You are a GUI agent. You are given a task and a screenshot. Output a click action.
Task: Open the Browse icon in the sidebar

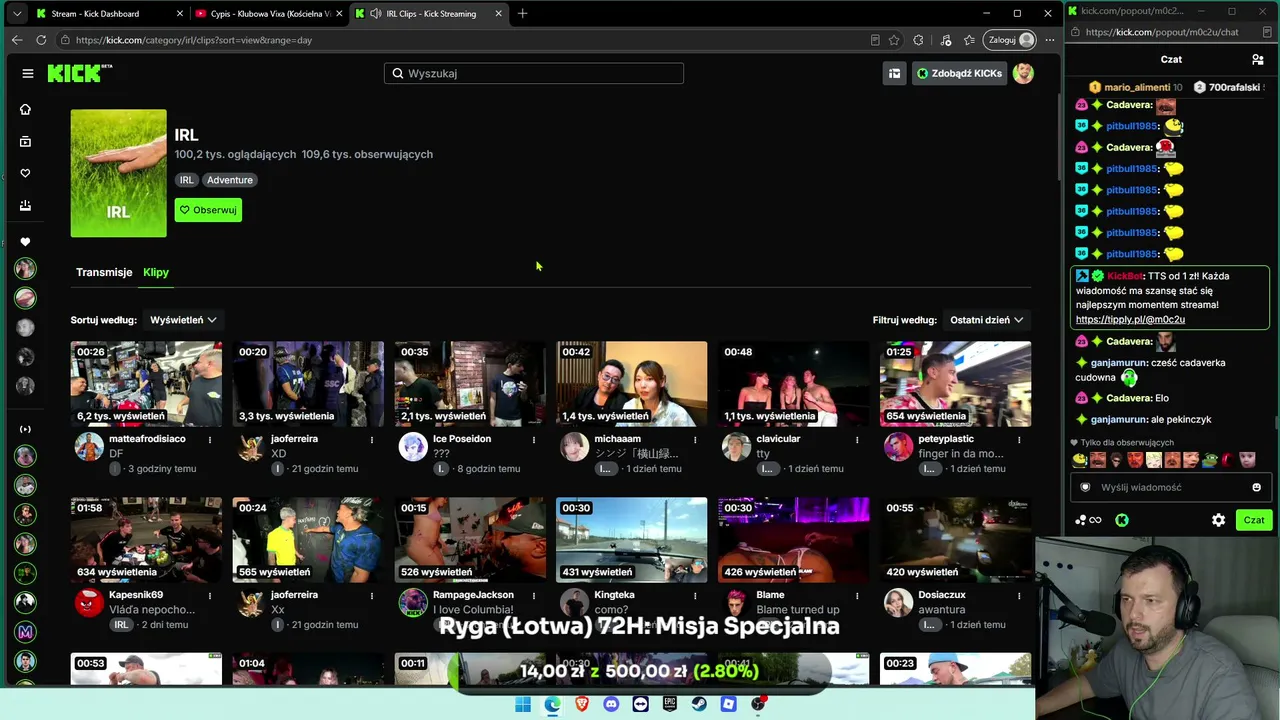coord(26,141)
